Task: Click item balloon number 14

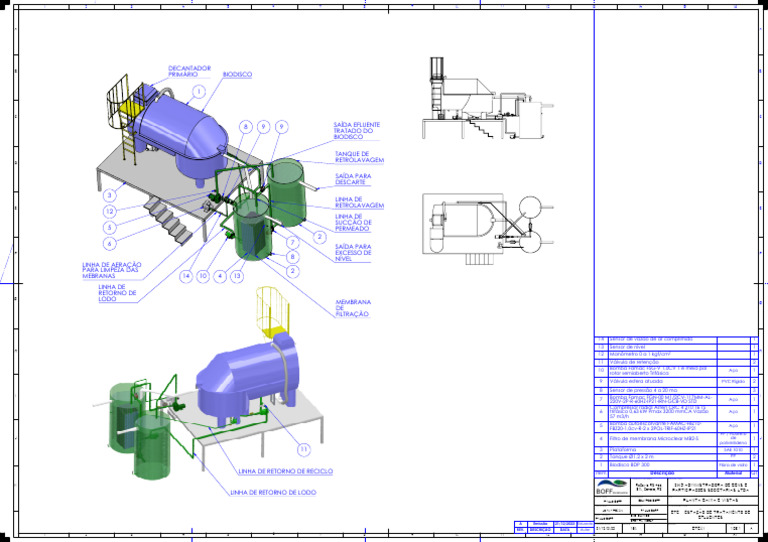Action: (186, 276)
